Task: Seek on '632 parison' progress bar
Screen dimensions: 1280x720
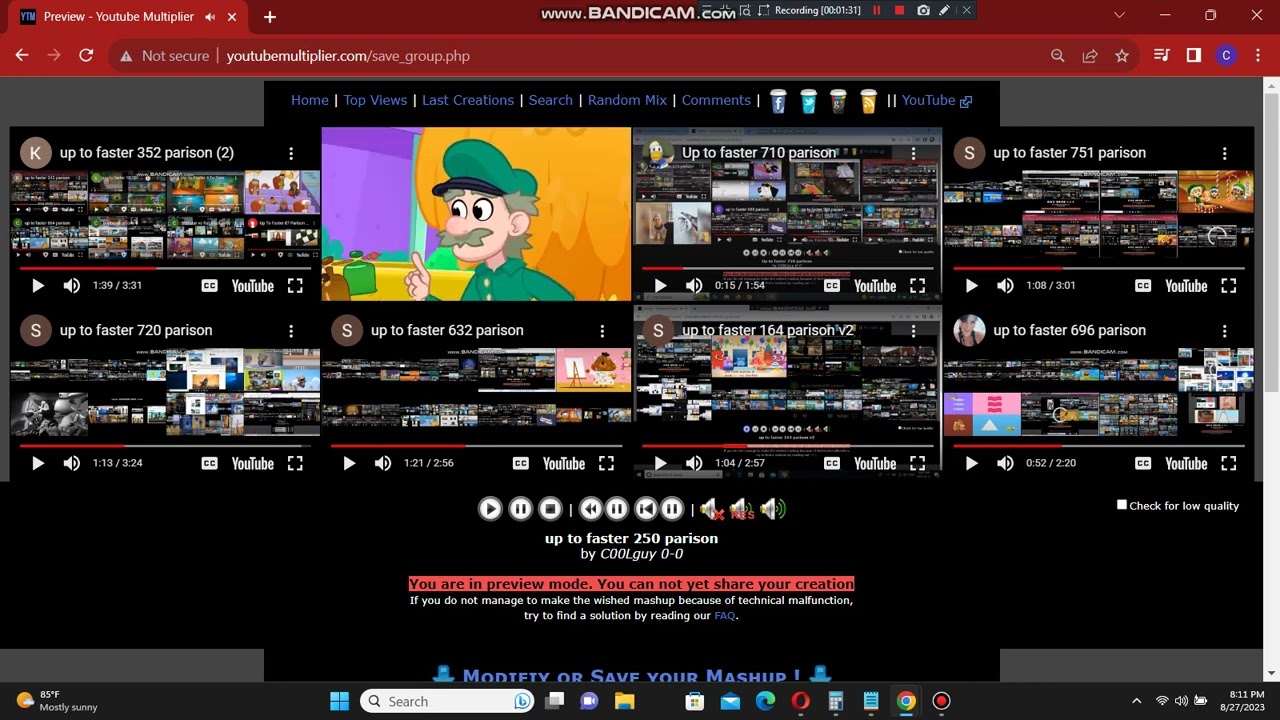Action: coord(476,445)
